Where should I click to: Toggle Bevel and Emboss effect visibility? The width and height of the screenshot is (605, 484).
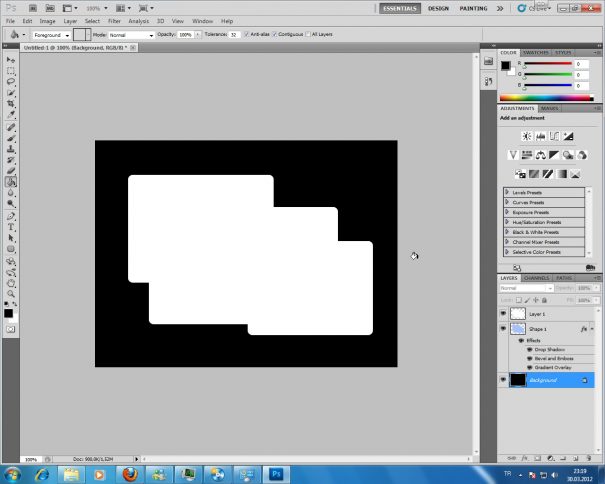click(530, 359)
